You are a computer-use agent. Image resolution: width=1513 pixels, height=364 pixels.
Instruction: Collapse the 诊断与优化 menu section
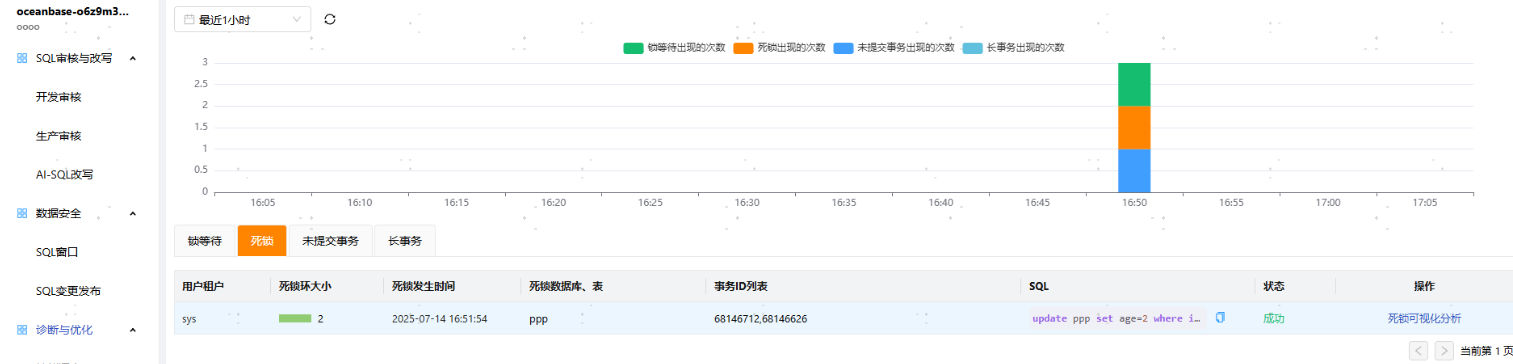coord(132,329)
